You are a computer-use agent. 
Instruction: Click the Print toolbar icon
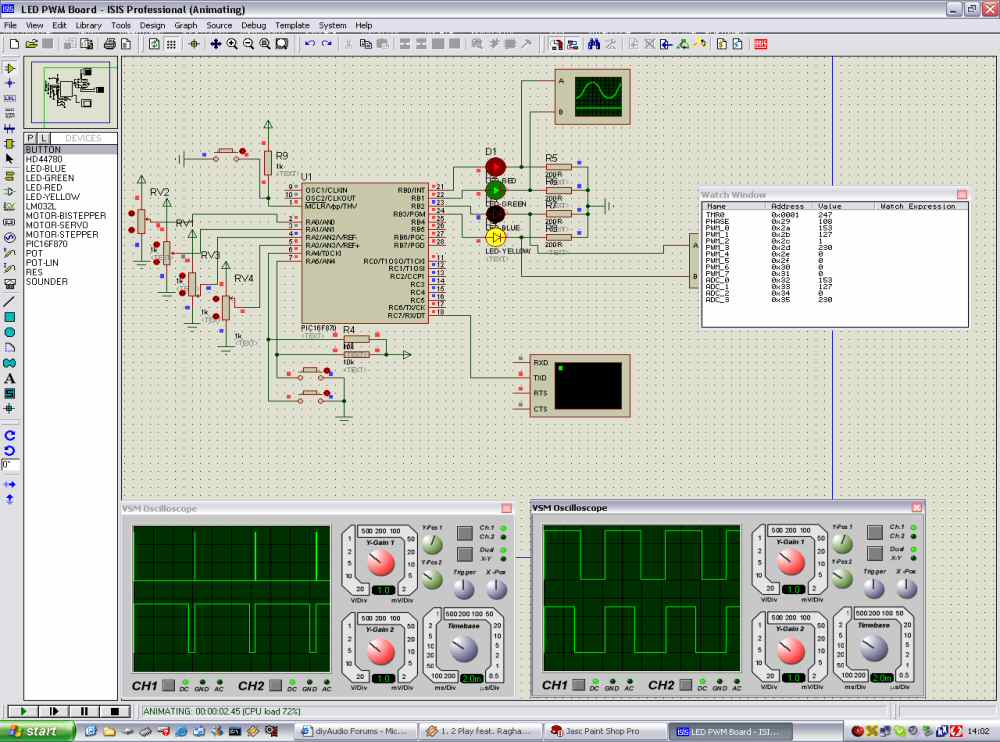[109, 44]
